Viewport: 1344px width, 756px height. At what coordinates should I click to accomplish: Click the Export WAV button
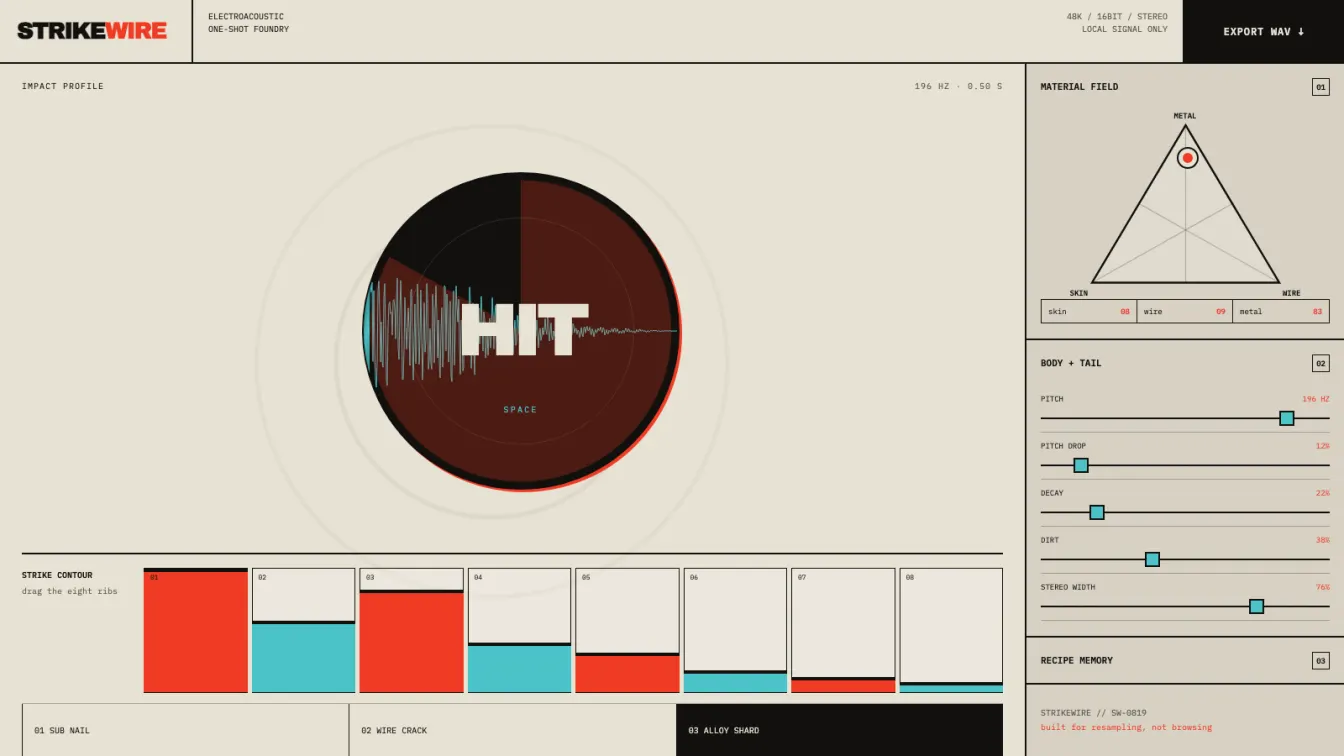1263,31
